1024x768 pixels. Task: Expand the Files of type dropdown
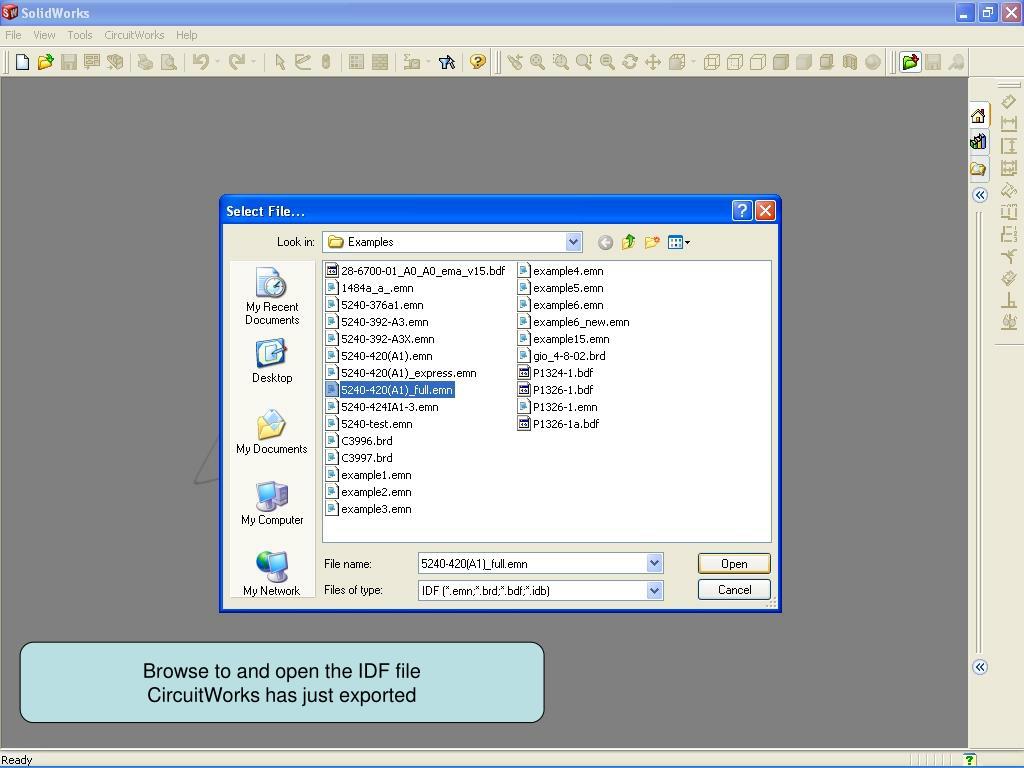click(654, 590)
